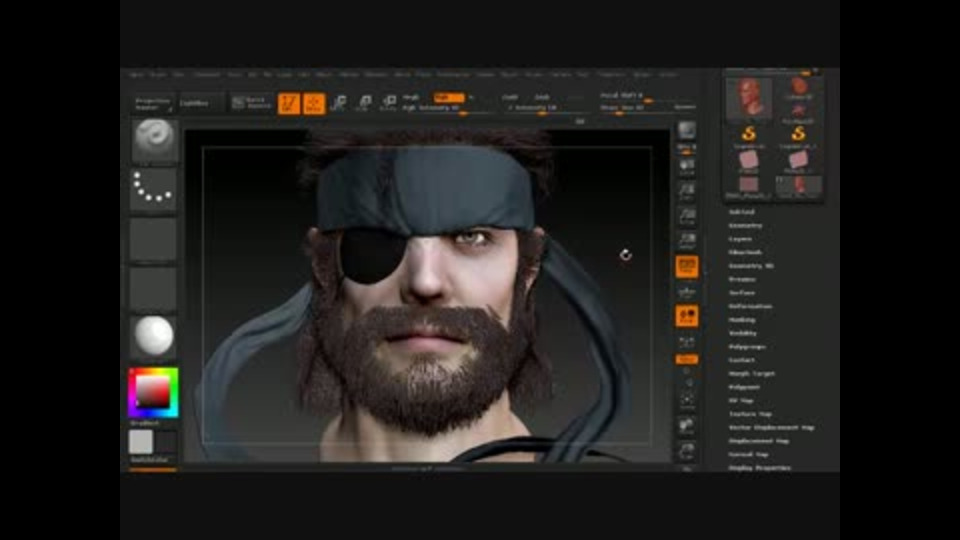Screen dimensions: 960x540
Task: Activate Quick Sketch mode
Action: [251, 103]
